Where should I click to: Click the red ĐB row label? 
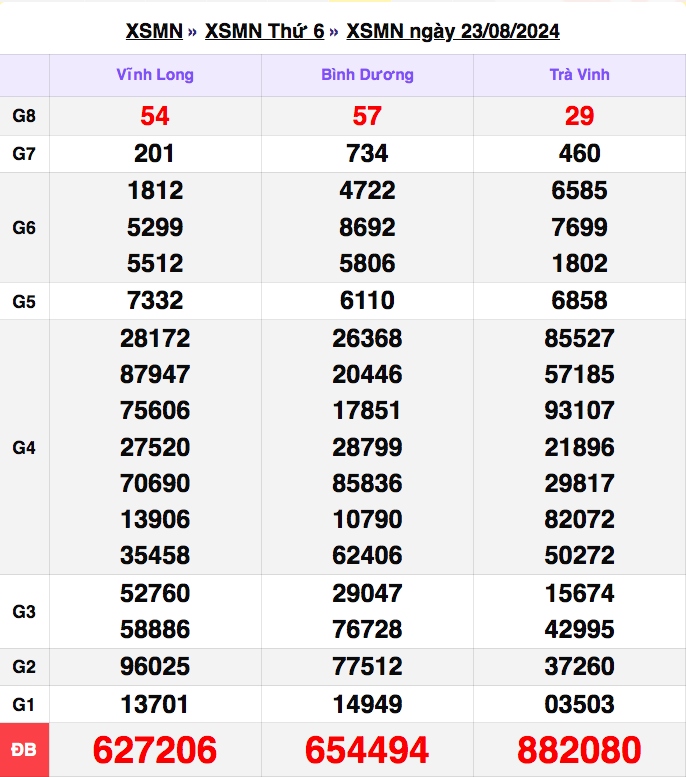[x=24, y=750]
